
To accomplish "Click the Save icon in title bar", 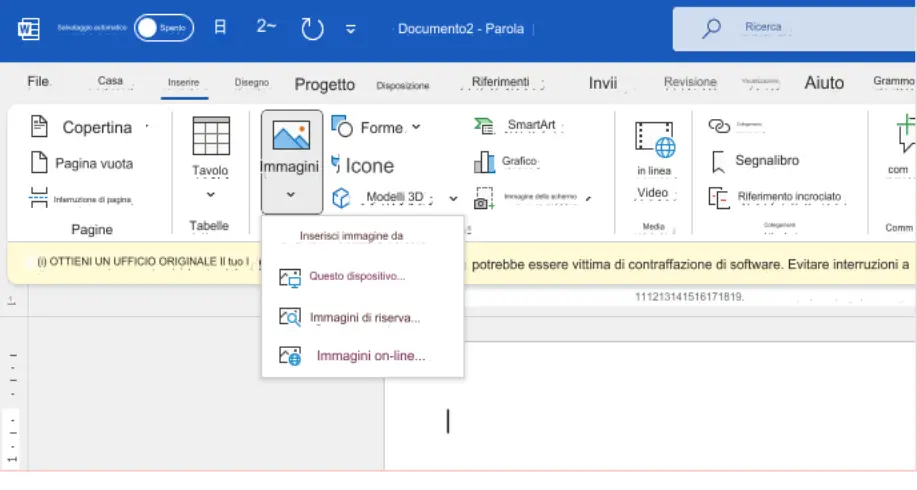I will tap(220, 27).
